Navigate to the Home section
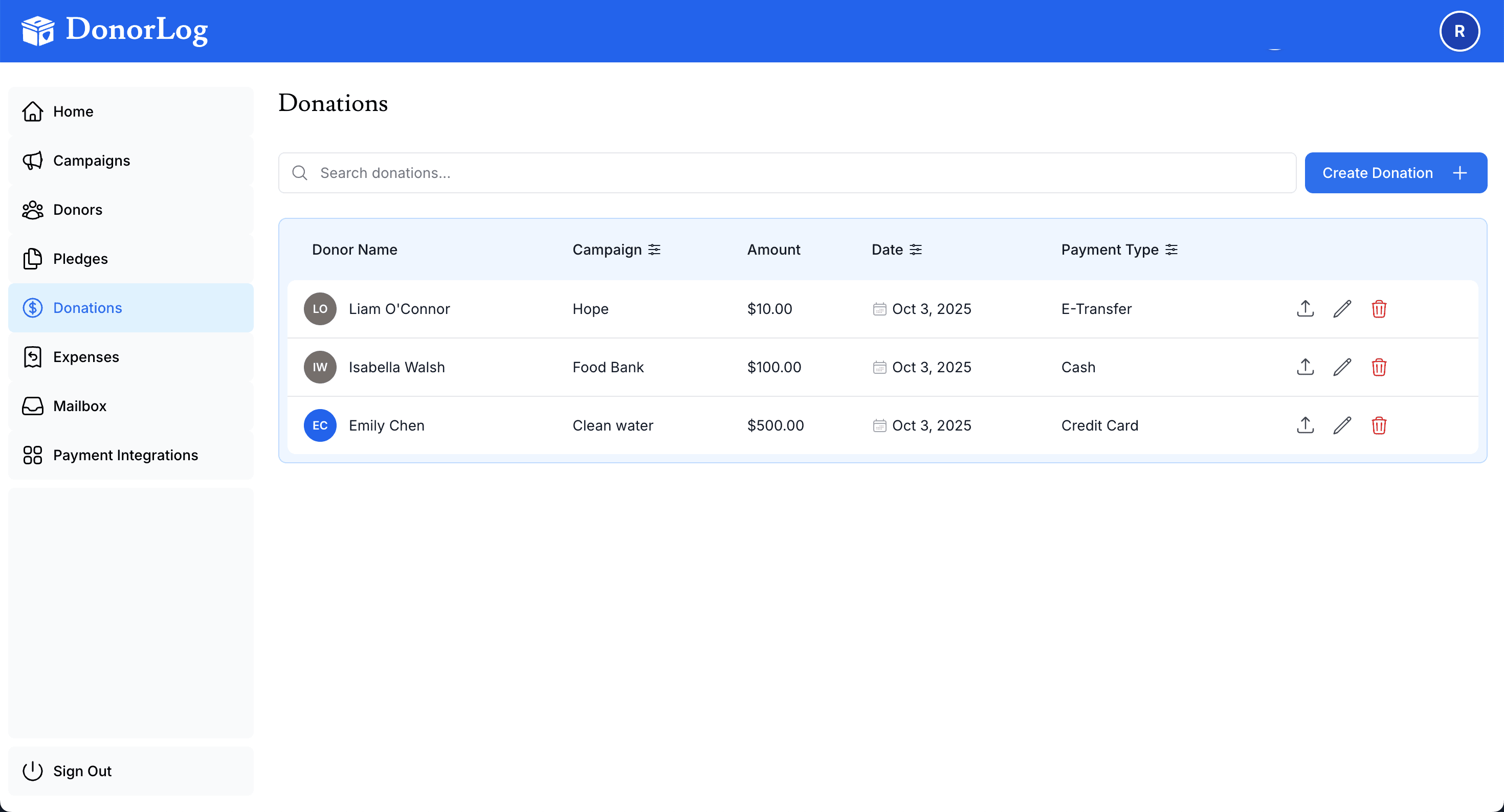1504x812 pixels. pos(73,111)
